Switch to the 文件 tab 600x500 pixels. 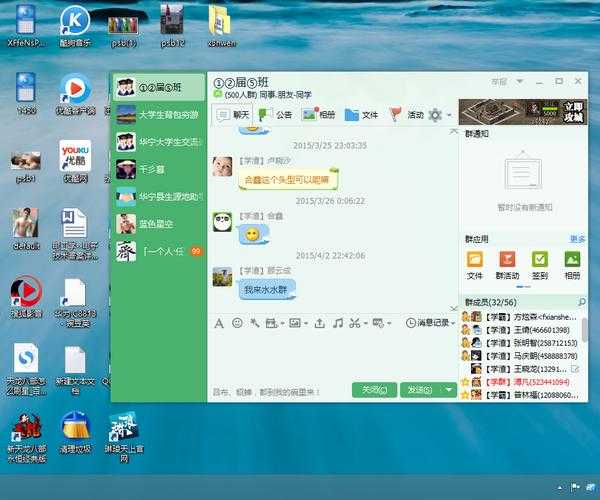click(x=361, y=114)
